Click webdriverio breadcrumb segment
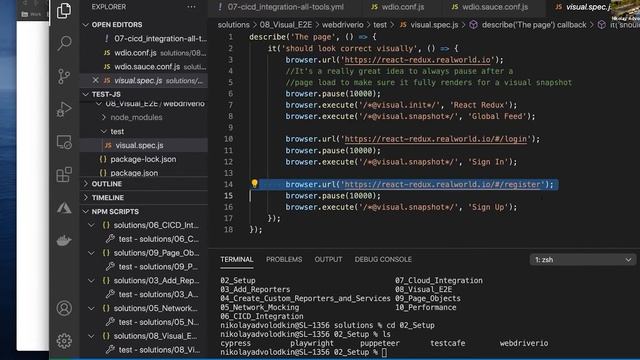Viewport: 640px width, 360px height. (x=342, y=25)
